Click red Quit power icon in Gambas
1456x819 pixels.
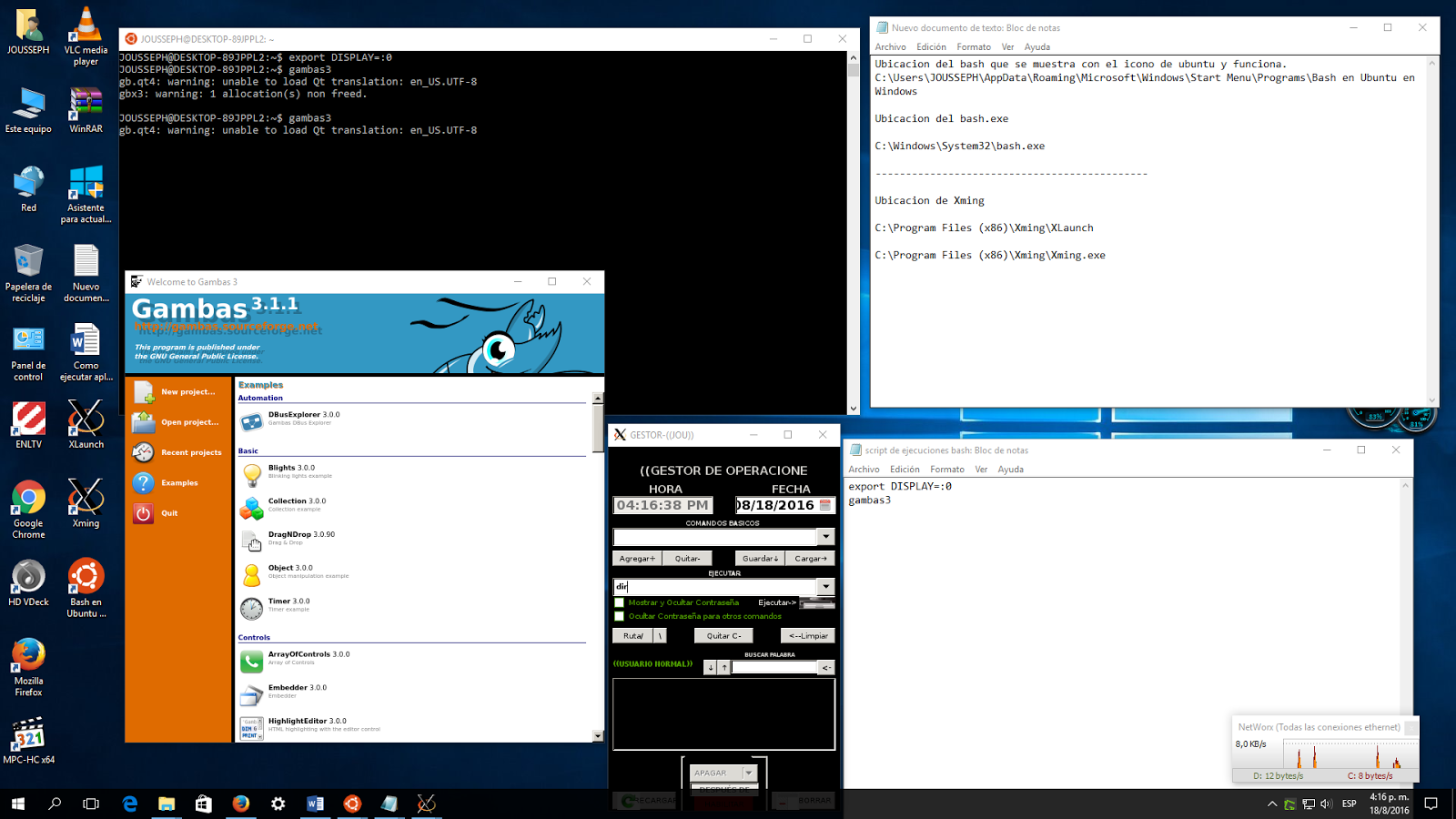[144, 513]
